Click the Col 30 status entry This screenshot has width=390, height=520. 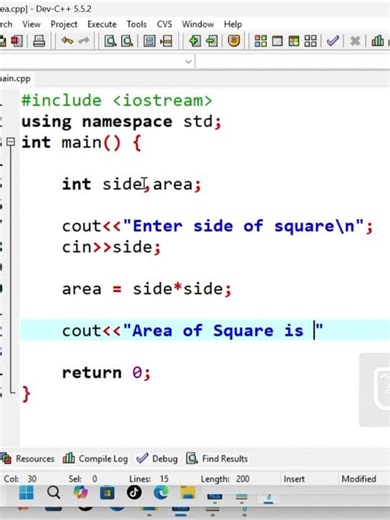(20, 479)
